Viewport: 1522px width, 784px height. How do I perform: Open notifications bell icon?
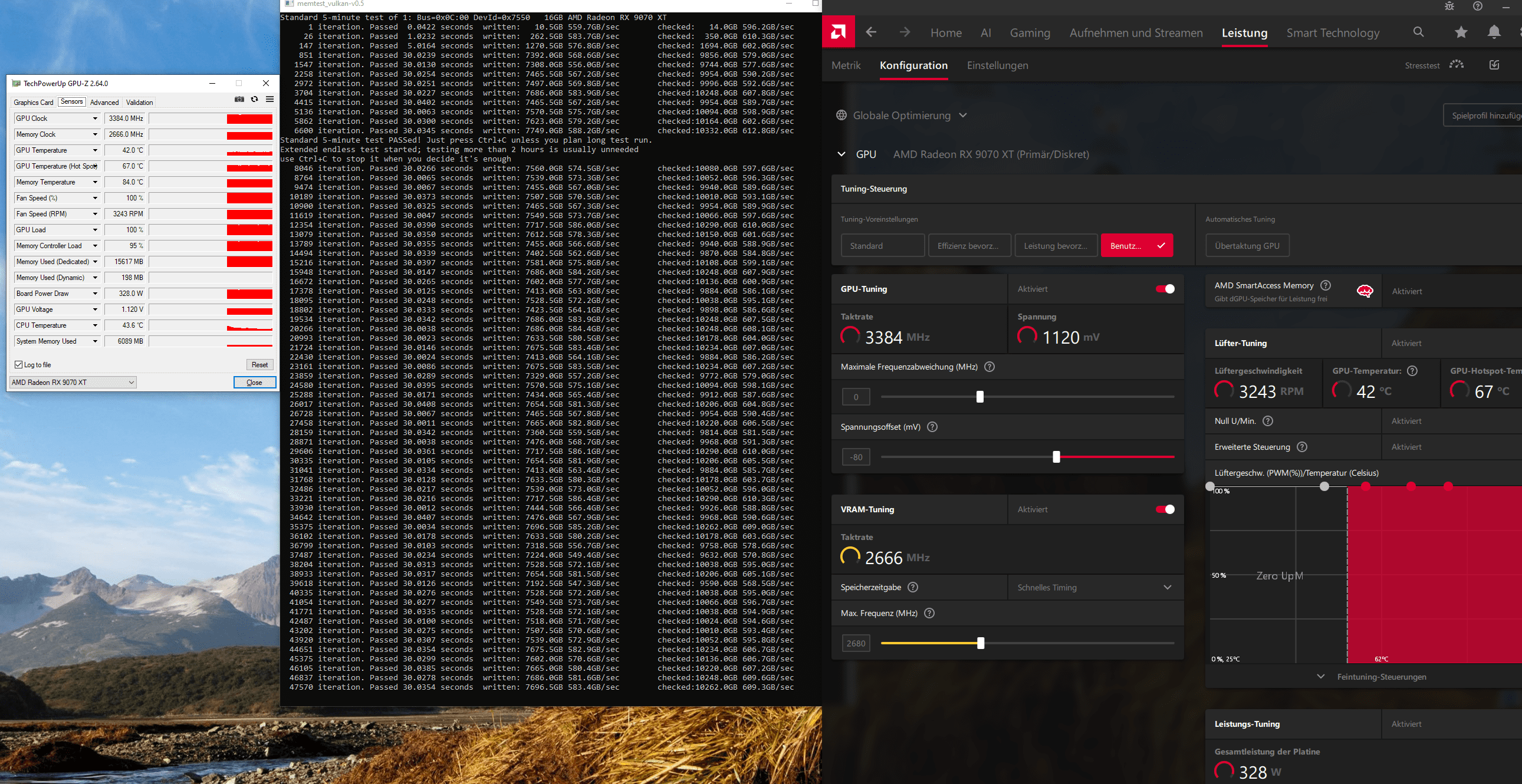tap(1494, 32)
